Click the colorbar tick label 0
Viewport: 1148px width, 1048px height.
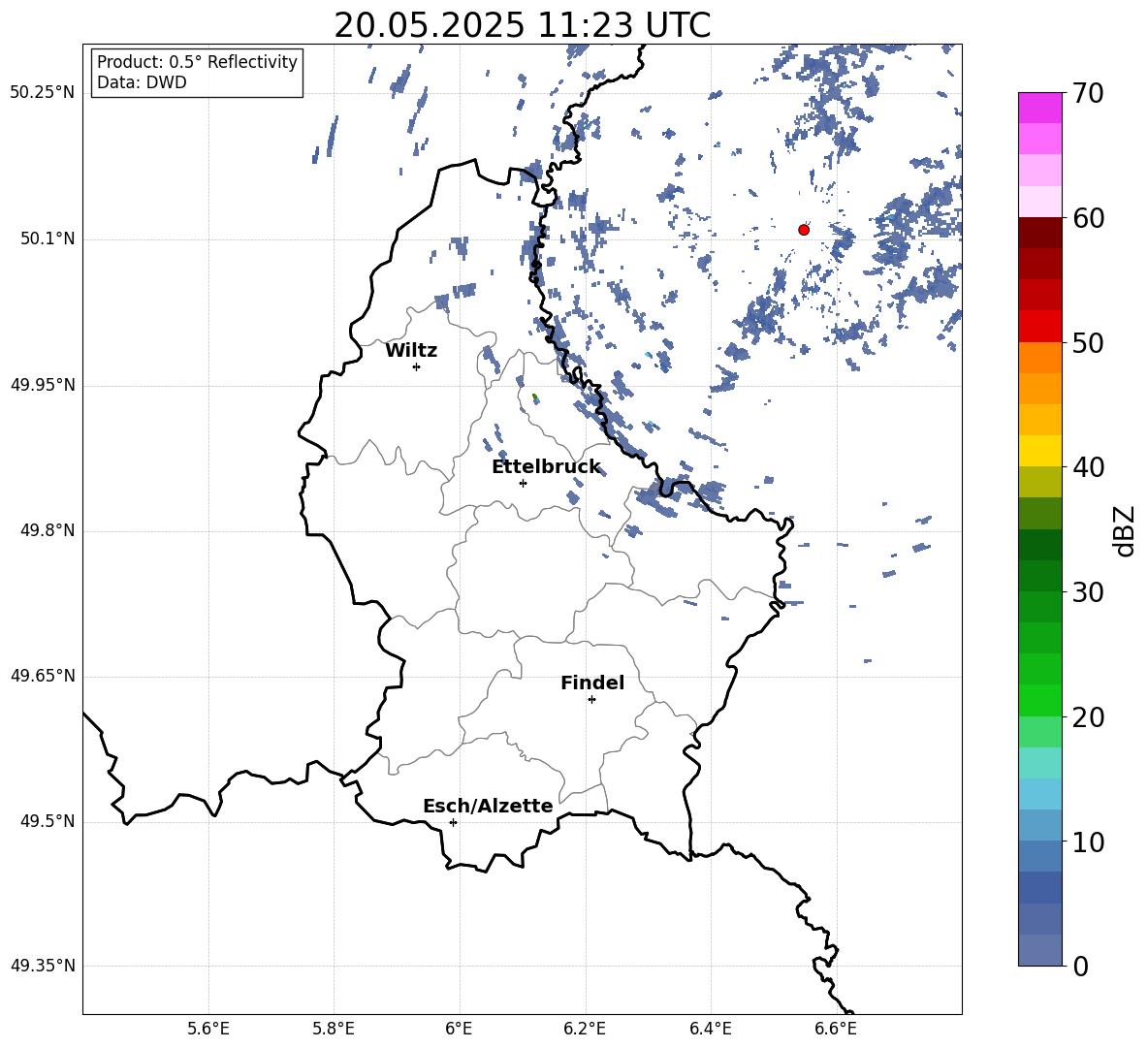[1080, 966]
